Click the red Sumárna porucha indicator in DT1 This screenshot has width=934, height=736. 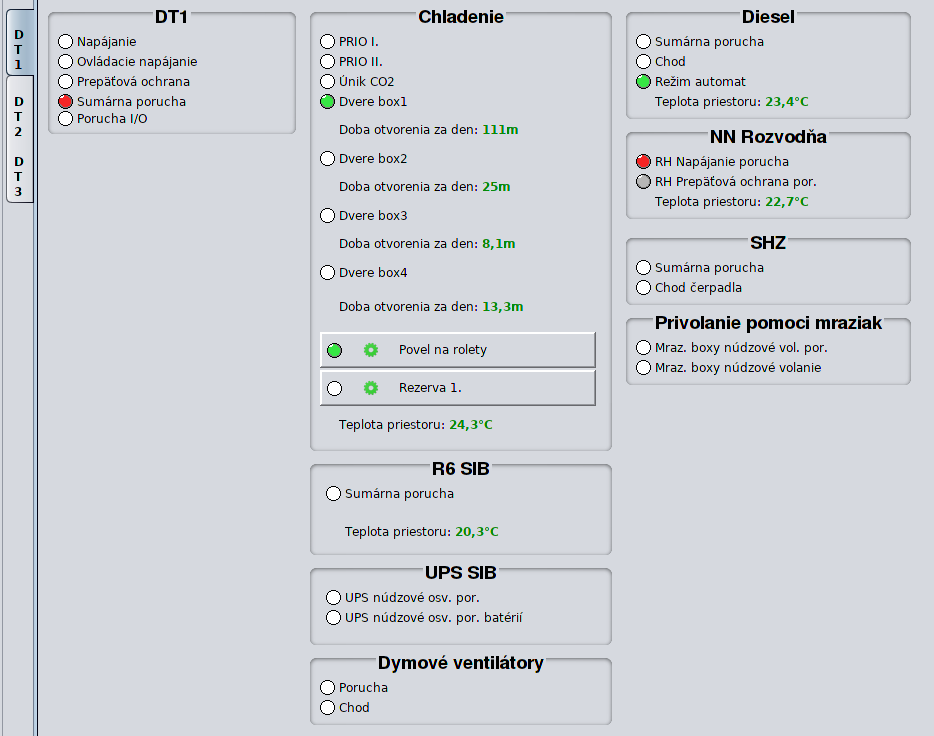[66, 102]
